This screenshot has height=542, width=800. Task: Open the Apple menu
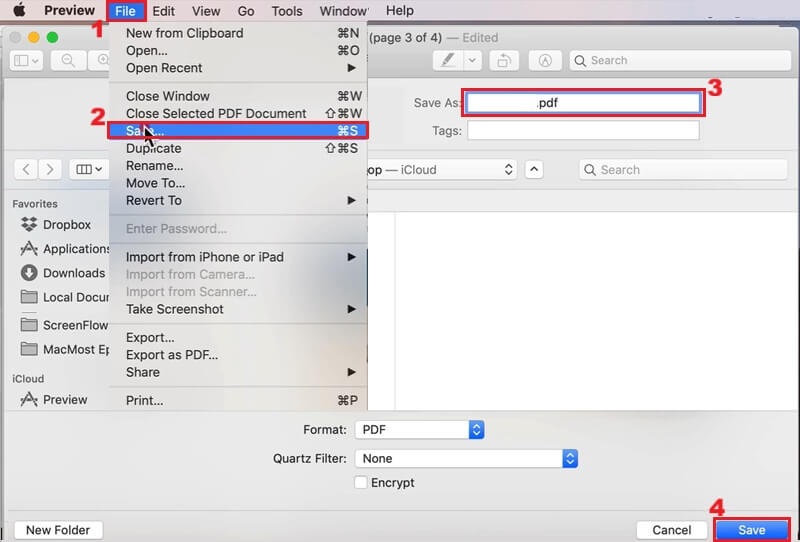19,10
